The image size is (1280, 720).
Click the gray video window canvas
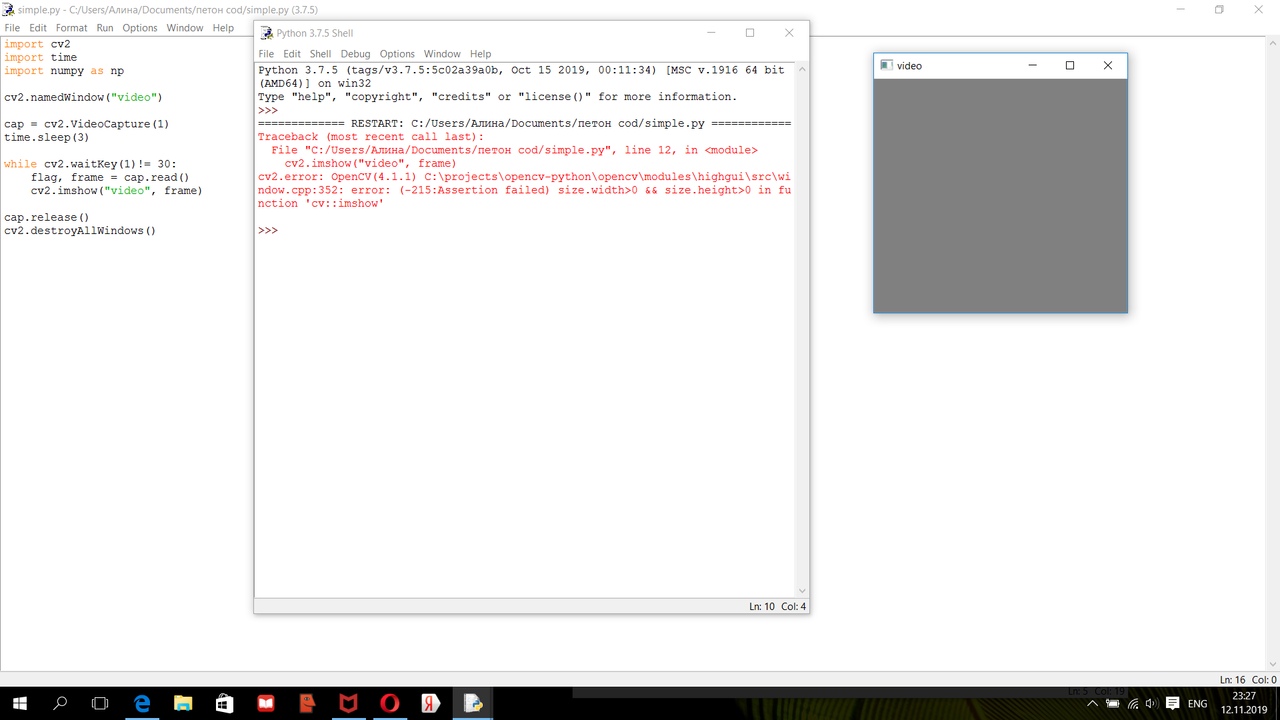pos(1000,195)
